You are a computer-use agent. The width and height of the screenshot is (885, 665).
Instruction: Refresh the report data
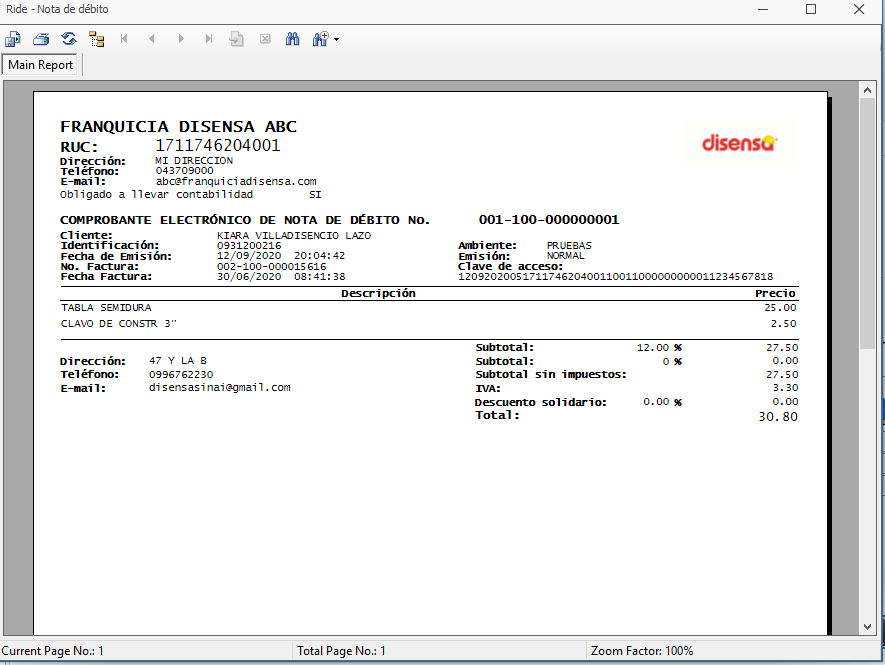(69, 39)
